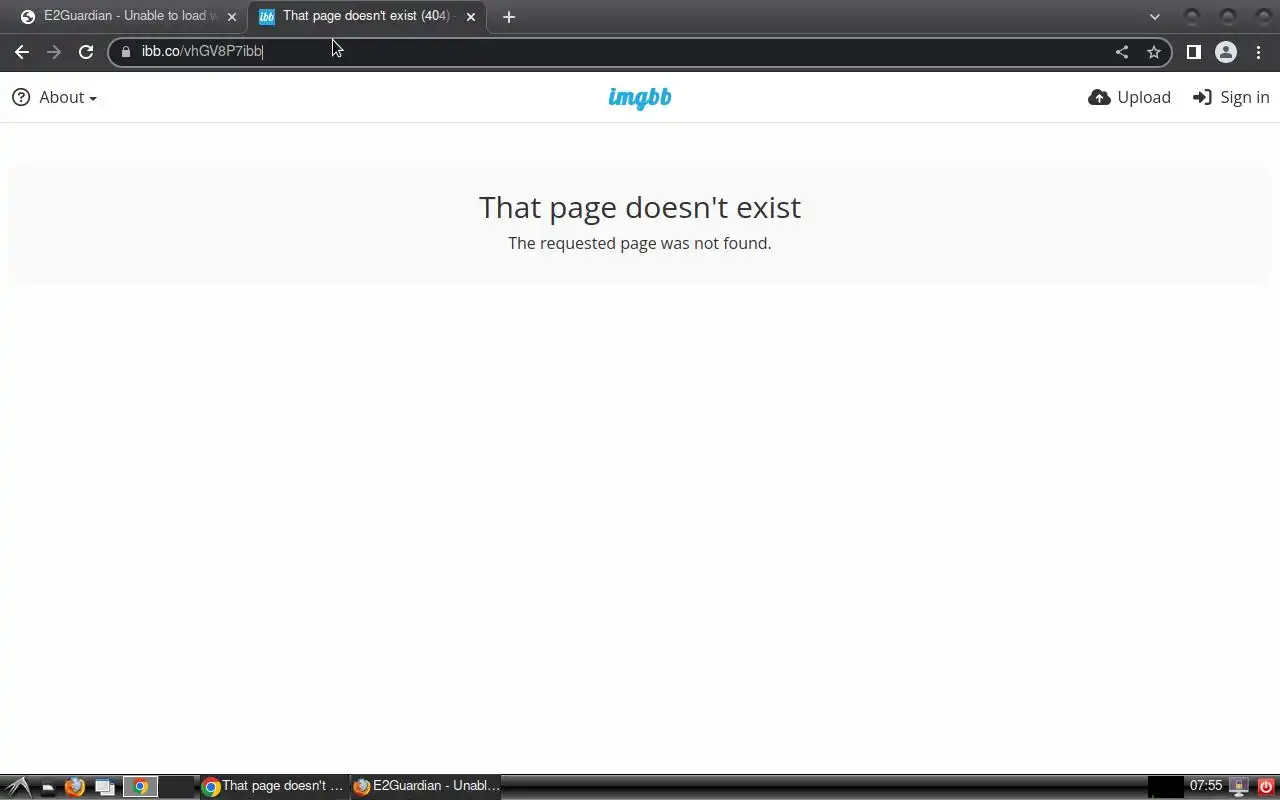Go to imgbb home via the logo

pos(640,97)
